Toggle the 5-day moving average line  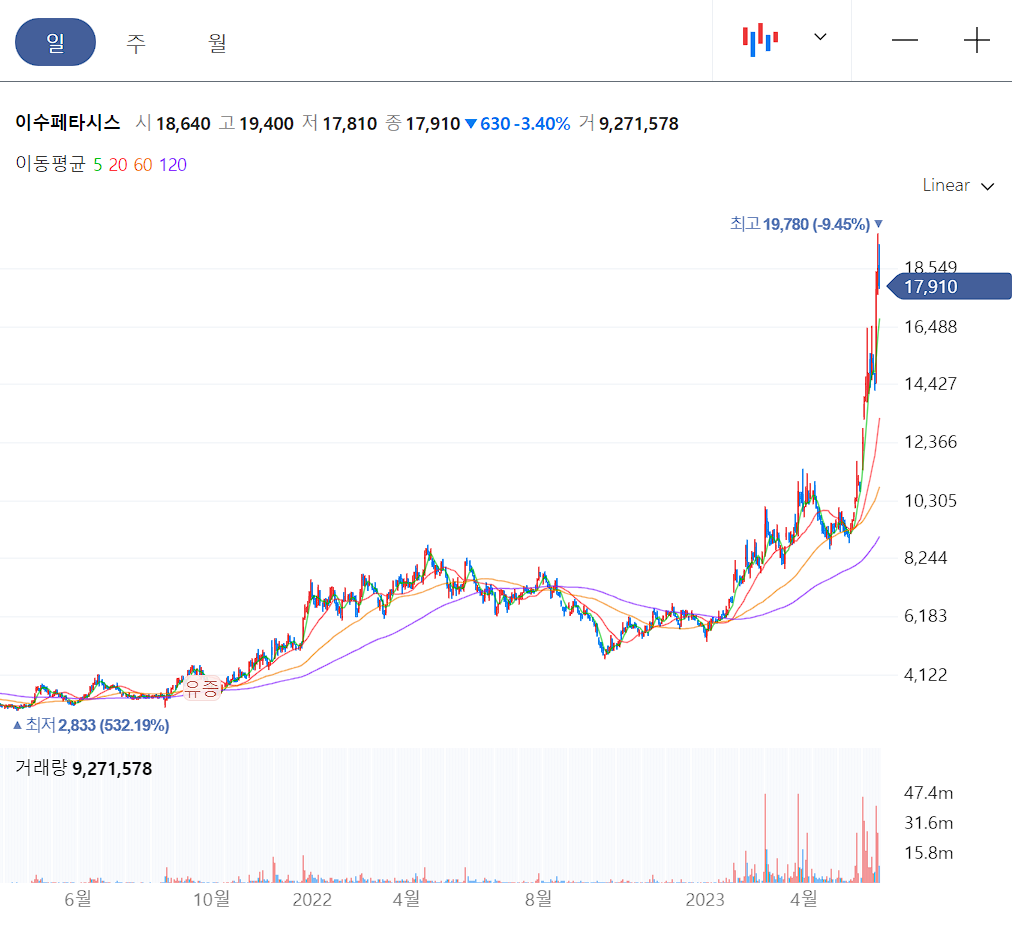[x=97, y=165]
